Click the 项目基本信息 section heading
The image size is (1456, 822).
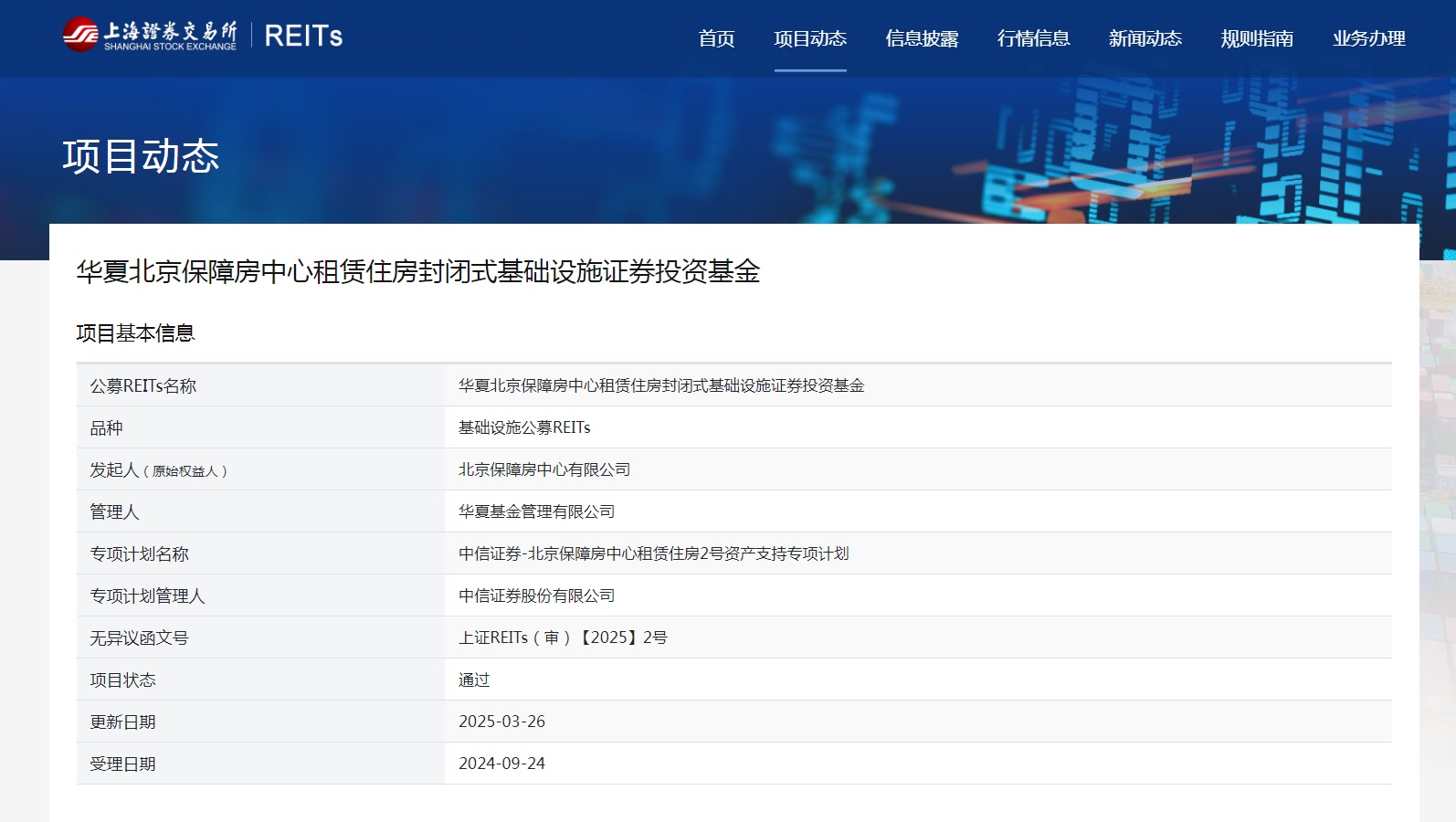(135, 333)
